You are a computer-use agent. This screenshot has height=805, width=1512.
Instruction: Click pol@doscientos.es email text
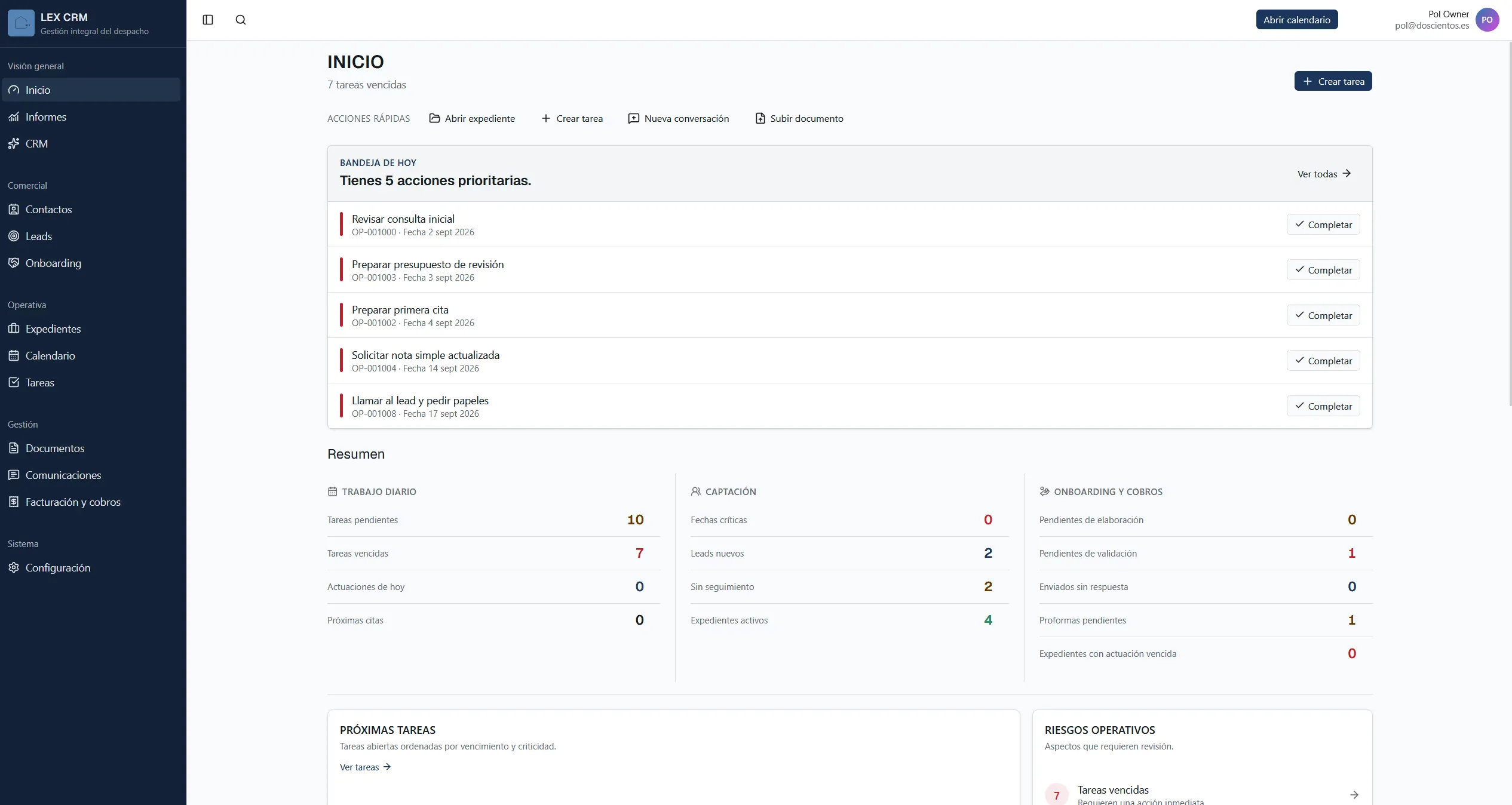(x=1431, y=26)
